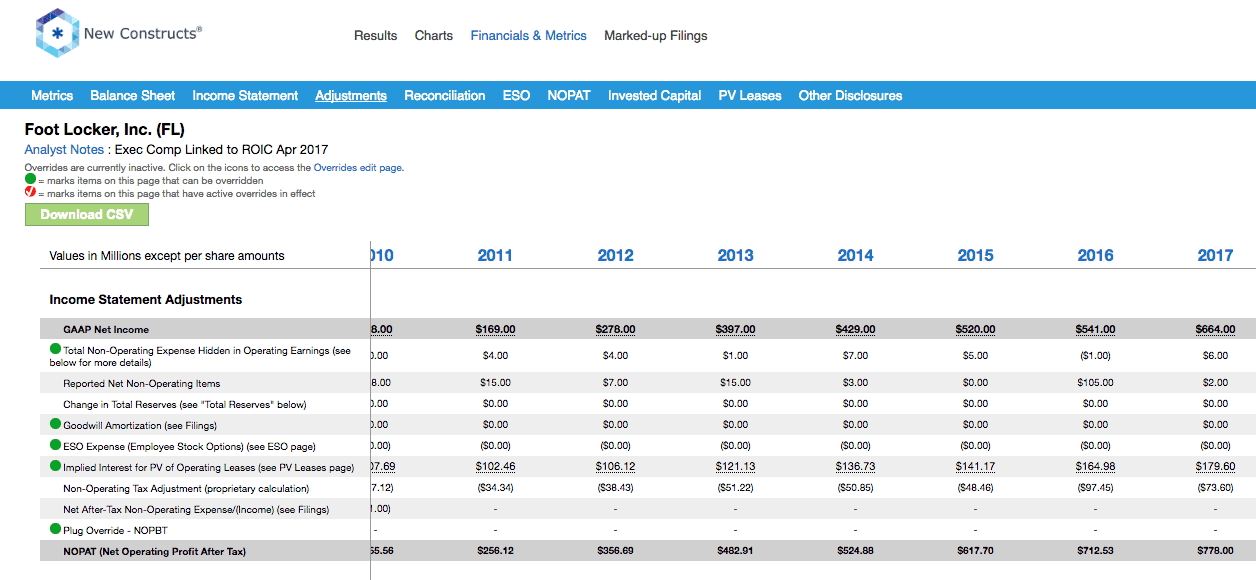1256x580 pixels.
Task: Click the Analyst Notes link
Action: coord(64,150)
